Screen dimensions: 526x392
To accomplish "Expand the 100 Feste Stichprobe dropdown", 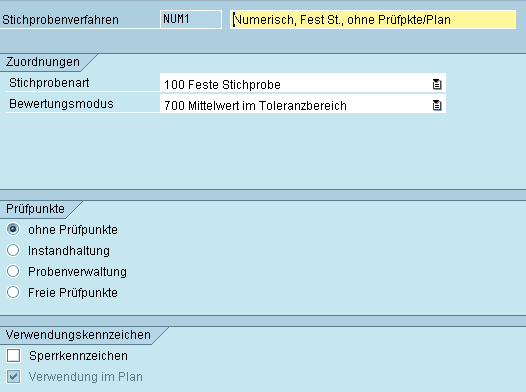I will point(303,83).
